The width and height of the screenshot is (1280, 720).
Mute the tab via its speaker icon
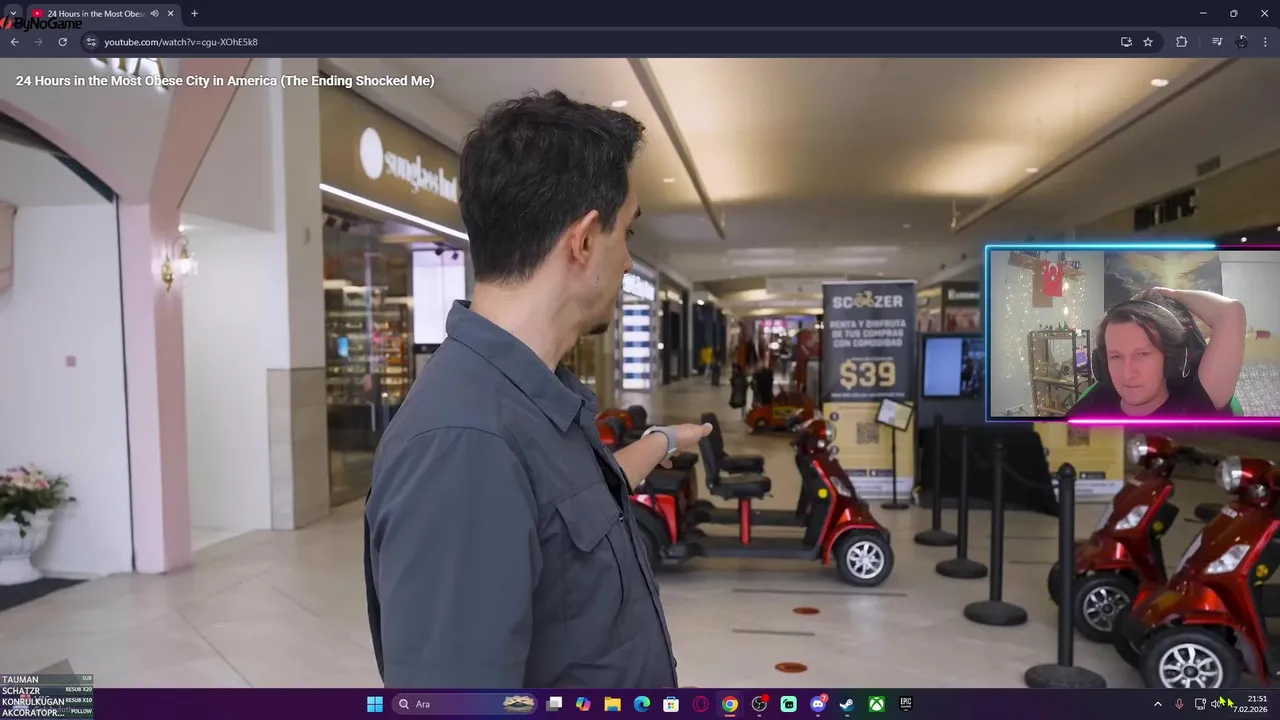point(154,14)
